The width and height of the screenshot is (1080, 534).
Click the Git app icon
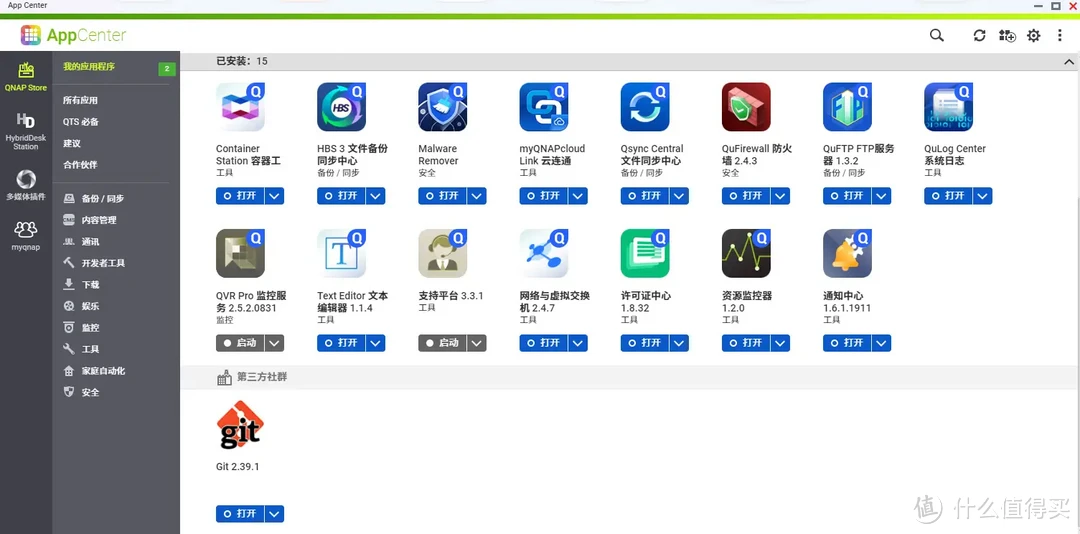coord(240,425)
